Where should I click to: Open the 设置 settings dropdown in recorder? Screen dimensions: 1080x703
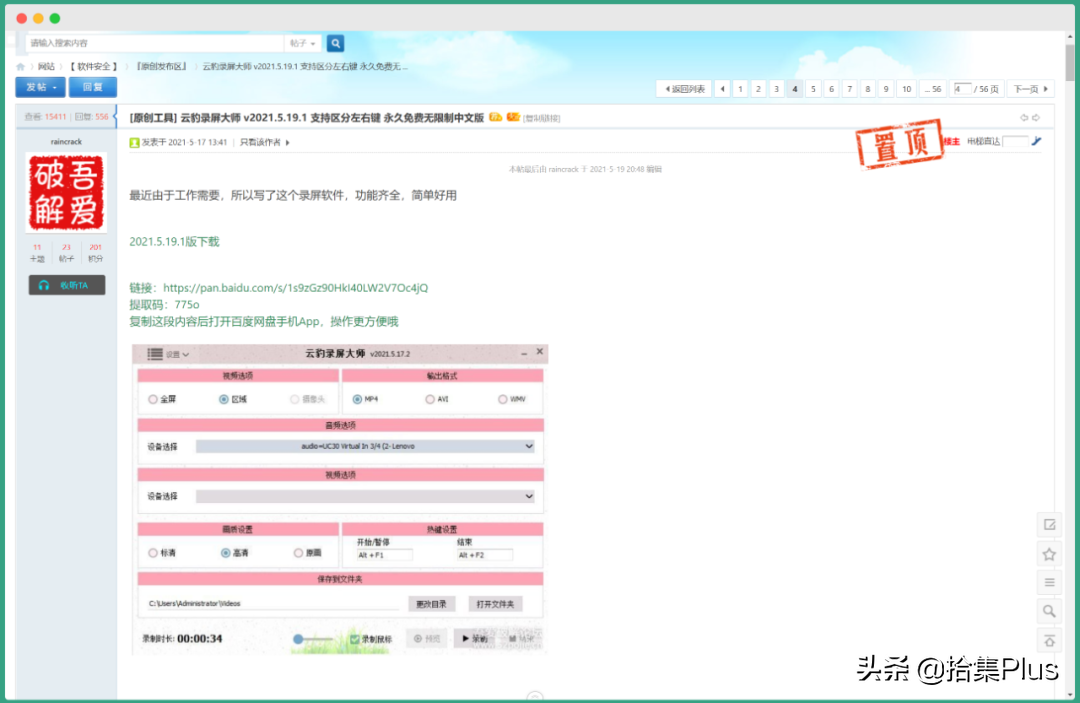coord(177,355)
